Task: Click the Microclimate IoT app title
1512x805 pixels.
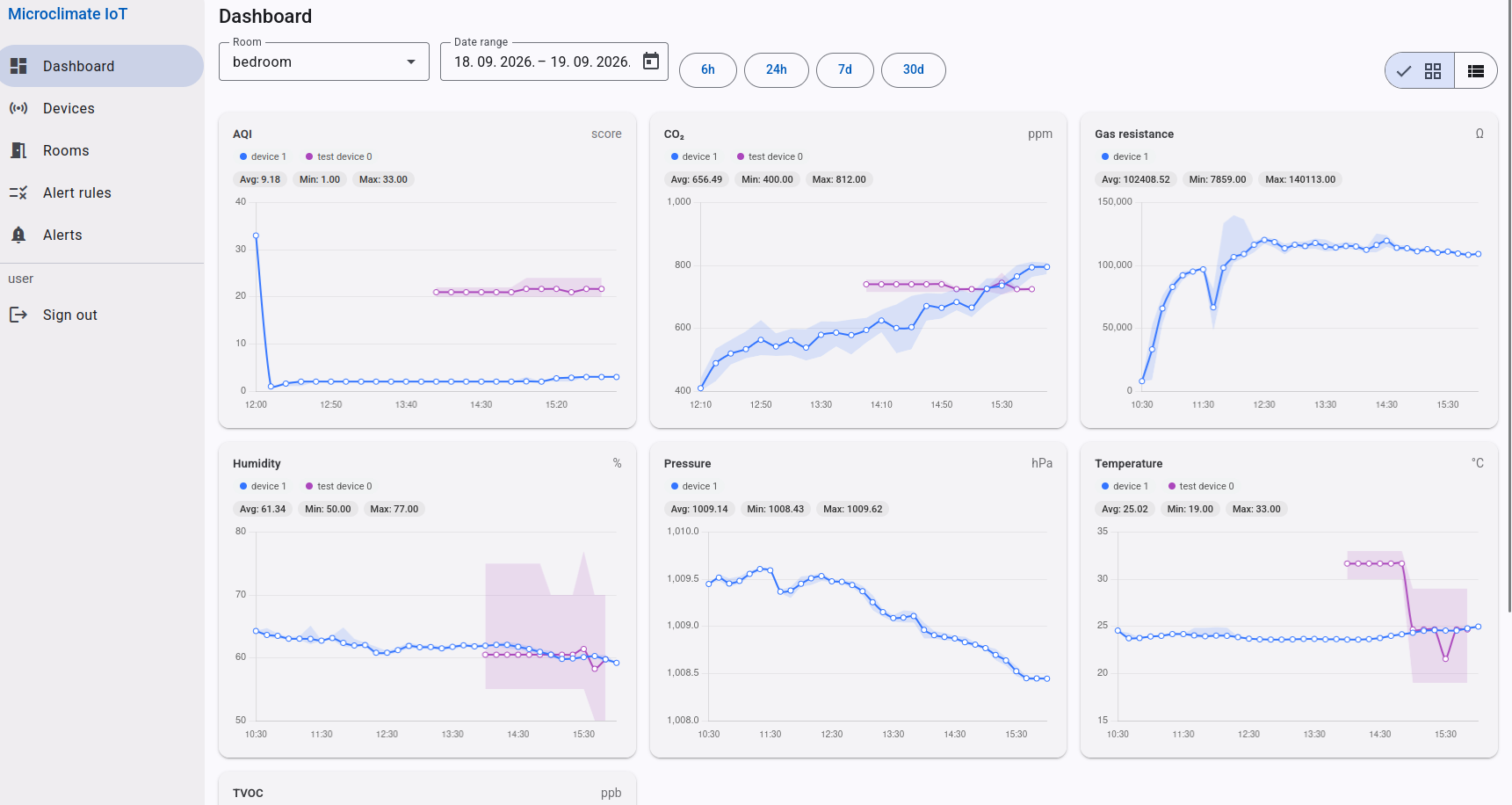Action: (x=68, y=14)
